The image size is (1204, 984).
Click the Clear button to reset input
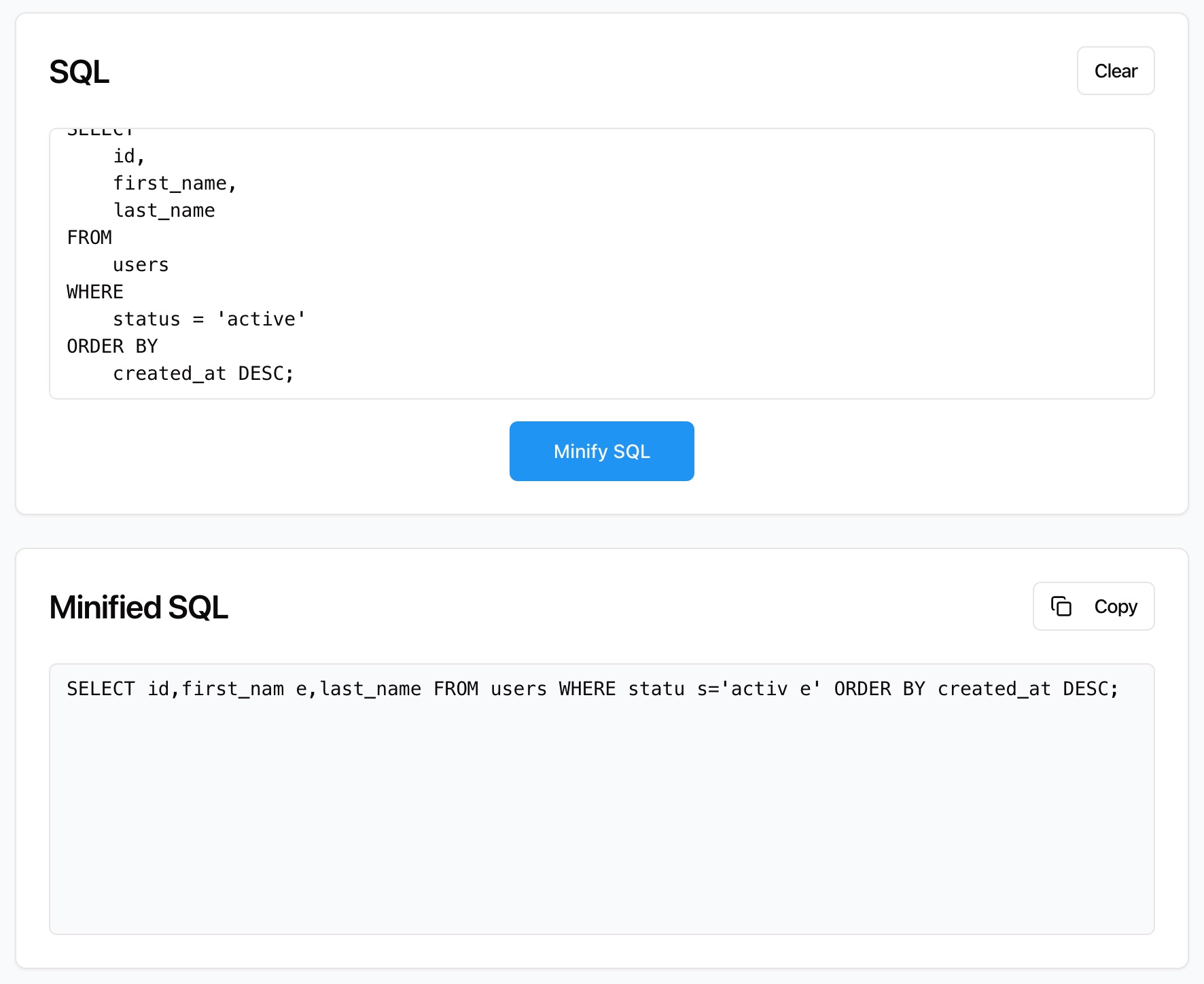pos(1115,71)
